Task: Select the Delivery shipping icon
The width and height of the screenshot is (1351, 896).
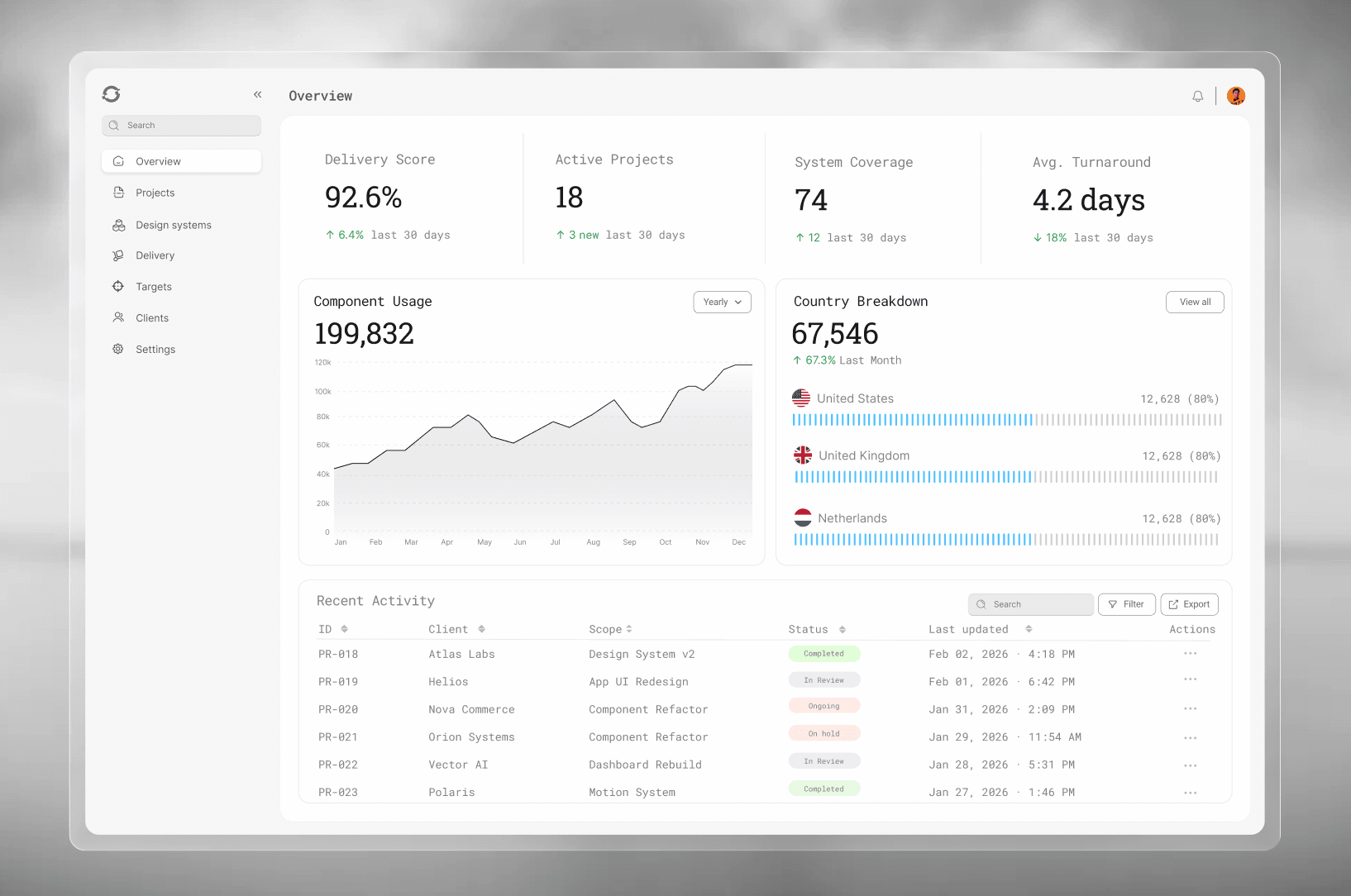Action: click(118, 255)
